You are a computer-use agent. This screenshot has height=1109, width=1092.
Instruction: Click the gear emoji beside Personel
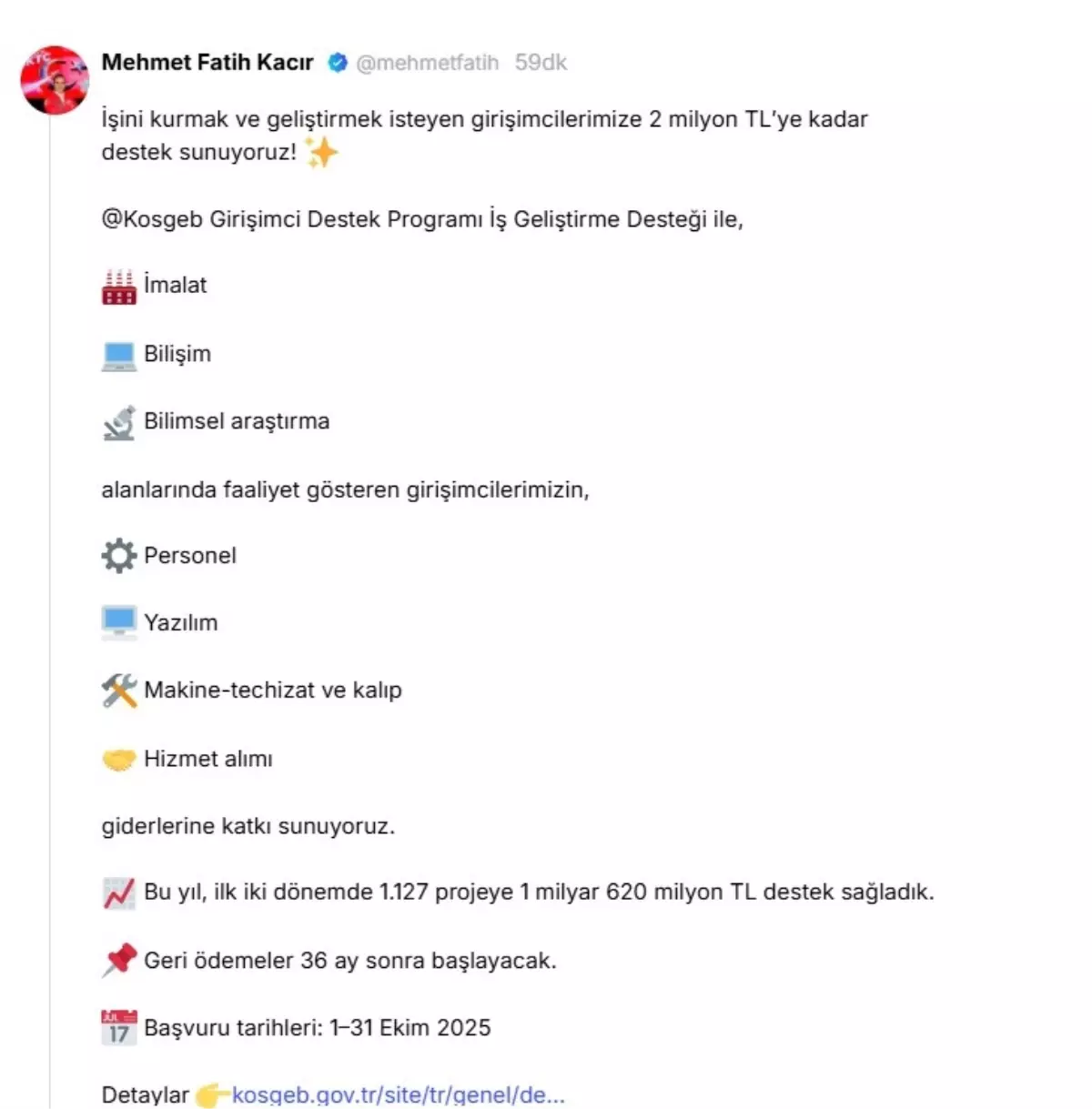(119, 556)
